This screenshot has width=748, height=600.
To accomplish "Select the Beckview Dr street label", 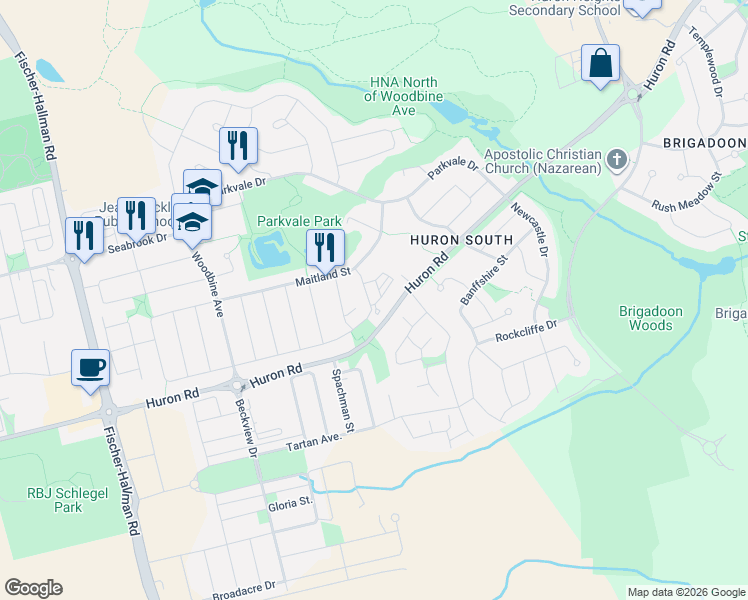I will (247, 428).
